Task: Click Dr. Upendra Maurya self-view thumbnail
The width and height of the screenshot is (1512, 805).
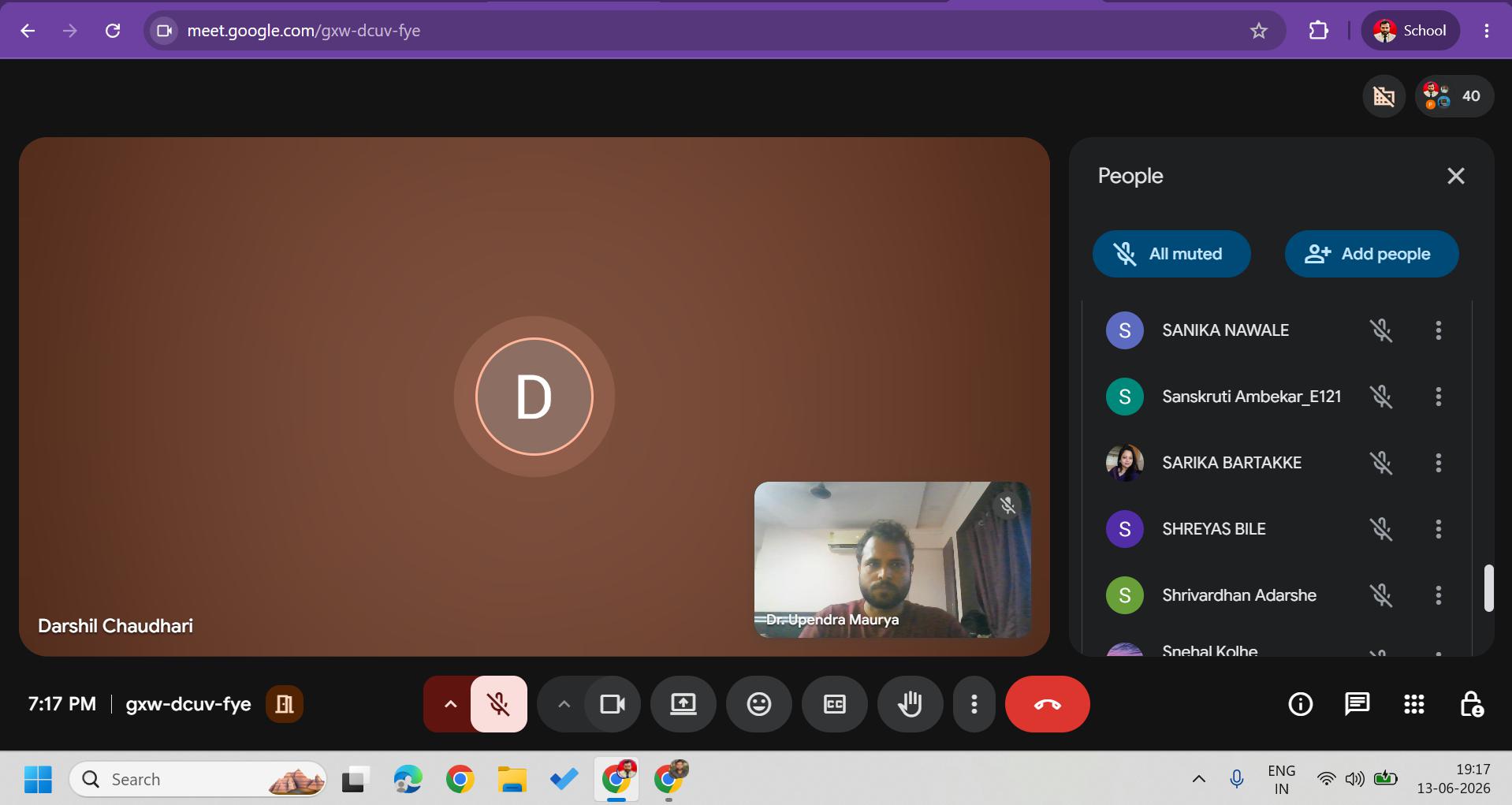Action: [892, 560]
